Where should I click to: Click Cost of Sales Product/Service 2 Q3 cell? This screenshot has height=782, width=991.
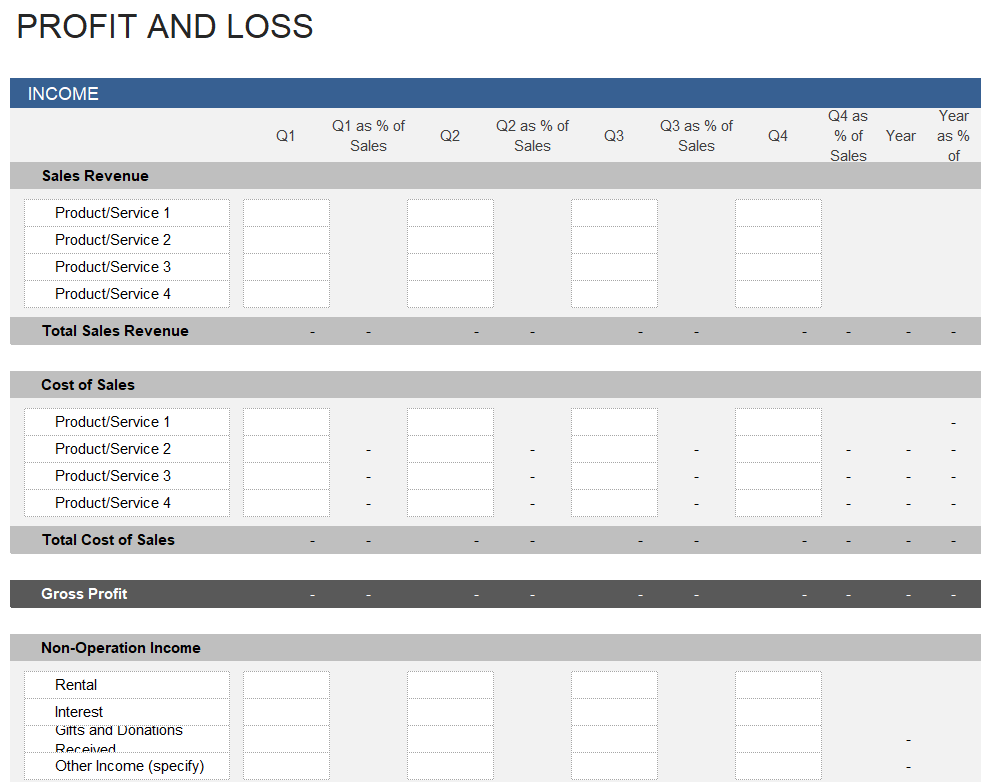click(x=614, y=449)
